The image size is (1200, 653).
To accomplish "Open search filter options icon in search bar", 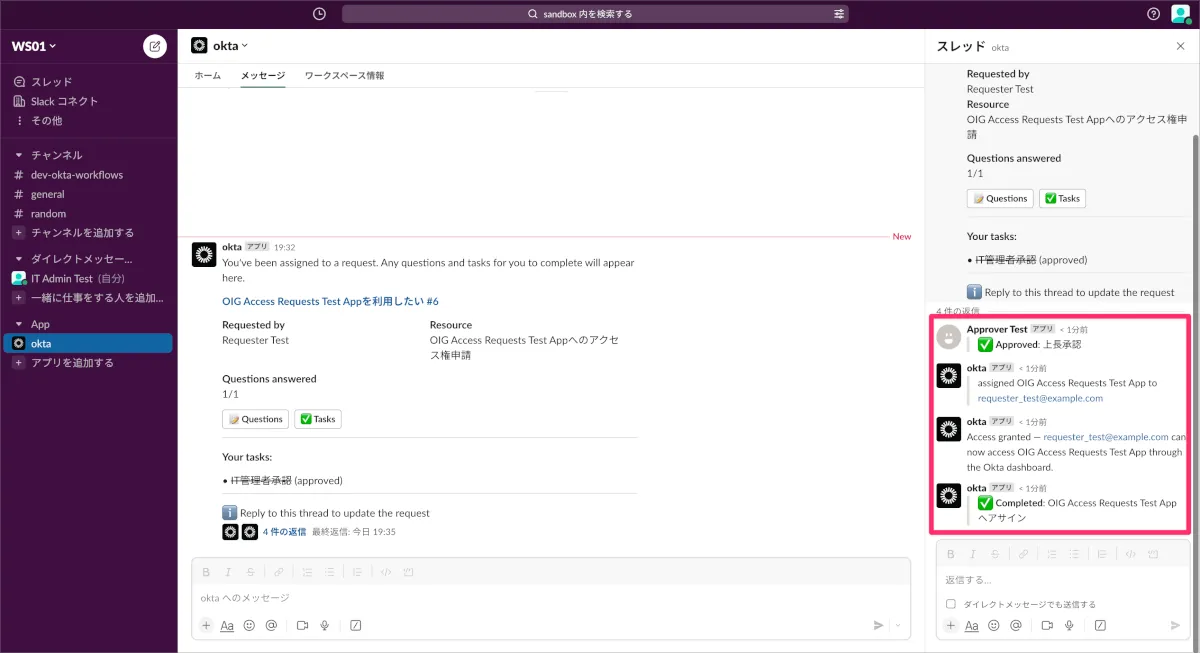I will tap(839, 14).
